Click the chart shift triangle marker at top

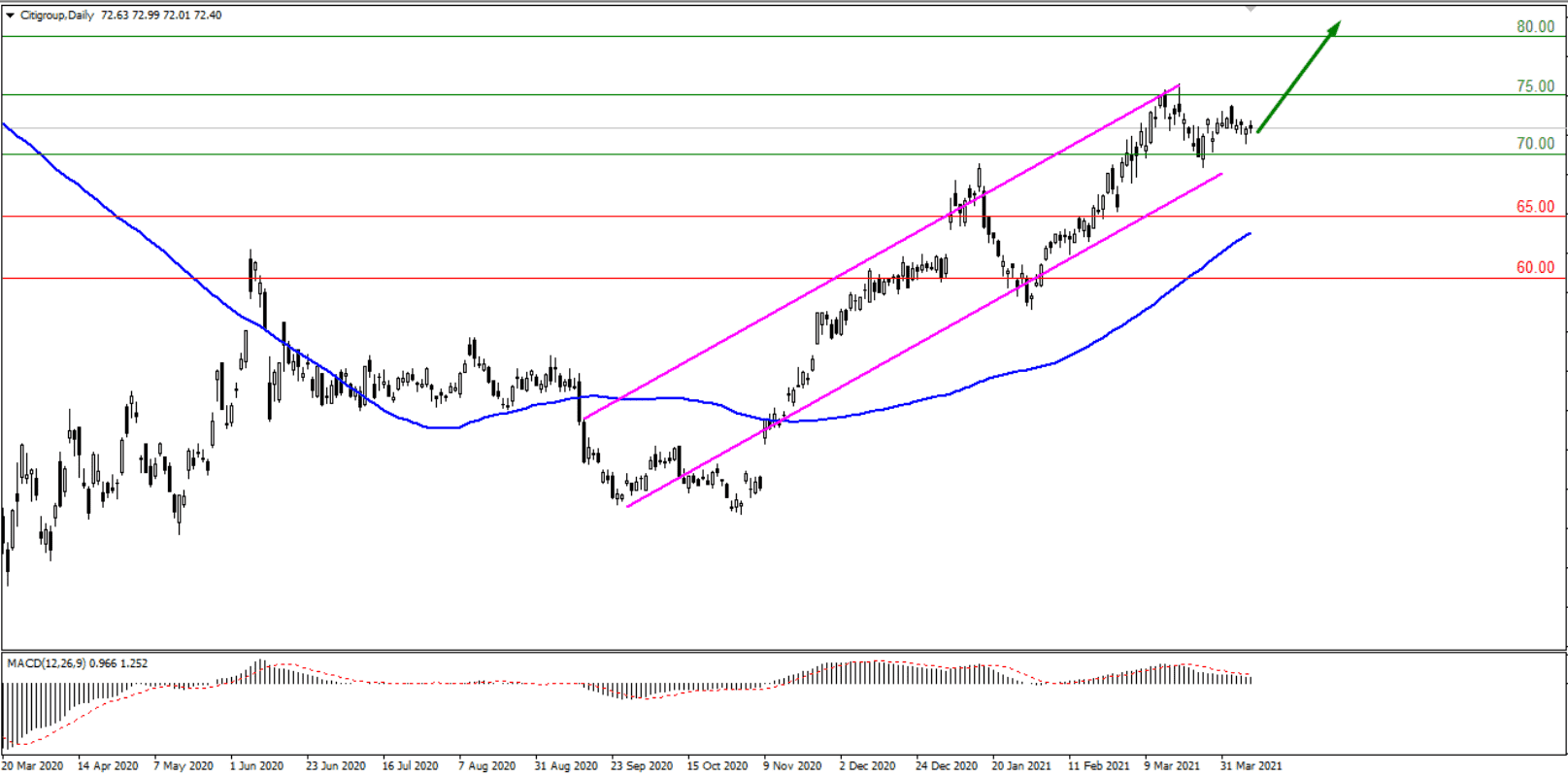coord(1251,9)
